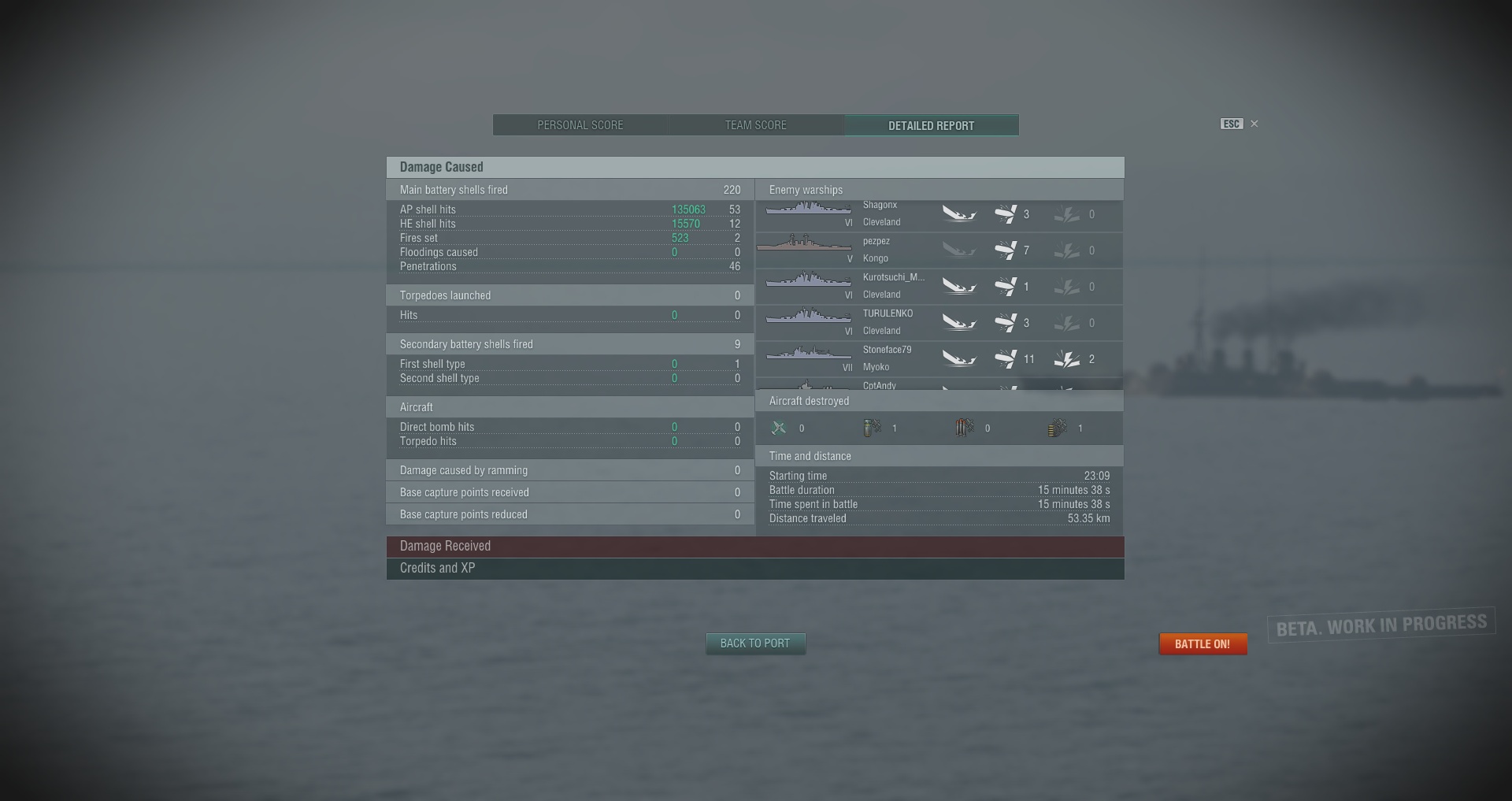Image resolution: width=1512 pixels, height=801 pixels.
Task: Select the Detailed Report tab
Action: (932, 125)
